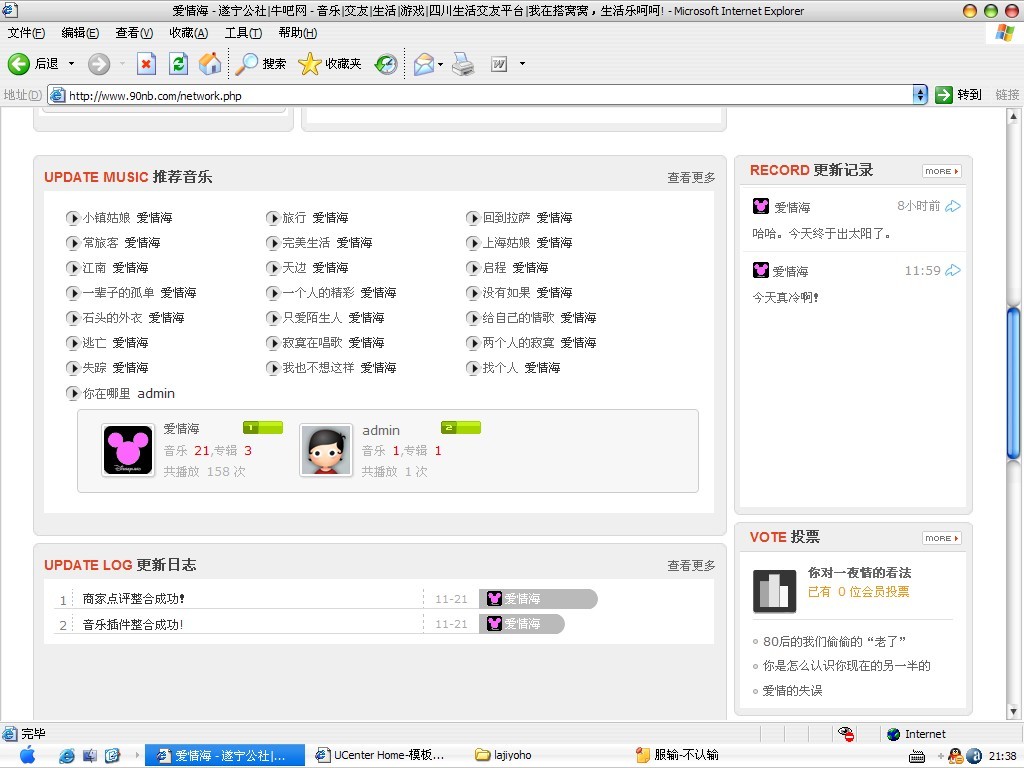Click scrollbar down arrow at the bottom
1024x768 pixels.
1014,712
